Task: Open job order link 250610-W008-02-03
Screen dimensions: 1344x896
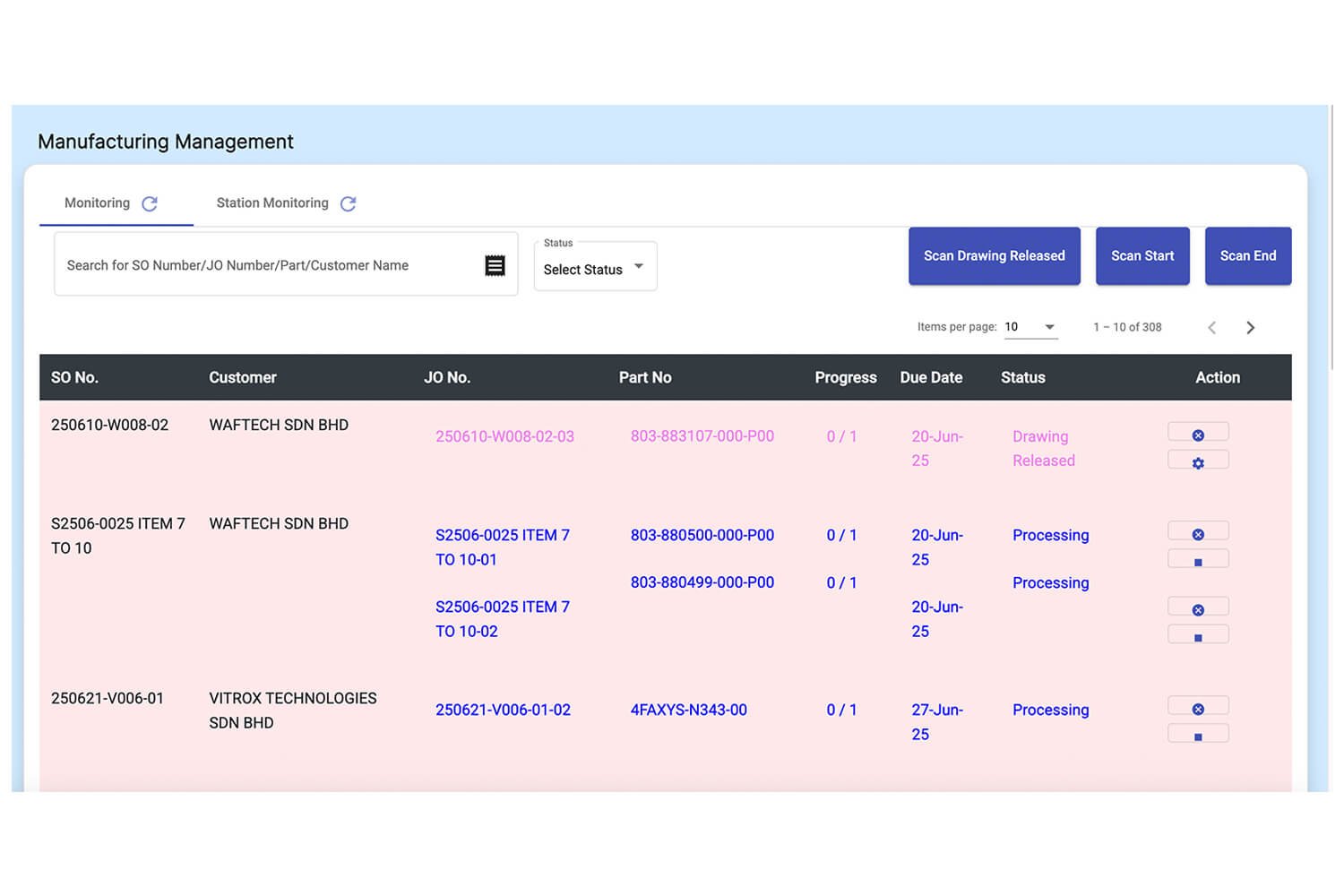Action: pyautogui.click(x=504, y=436)
